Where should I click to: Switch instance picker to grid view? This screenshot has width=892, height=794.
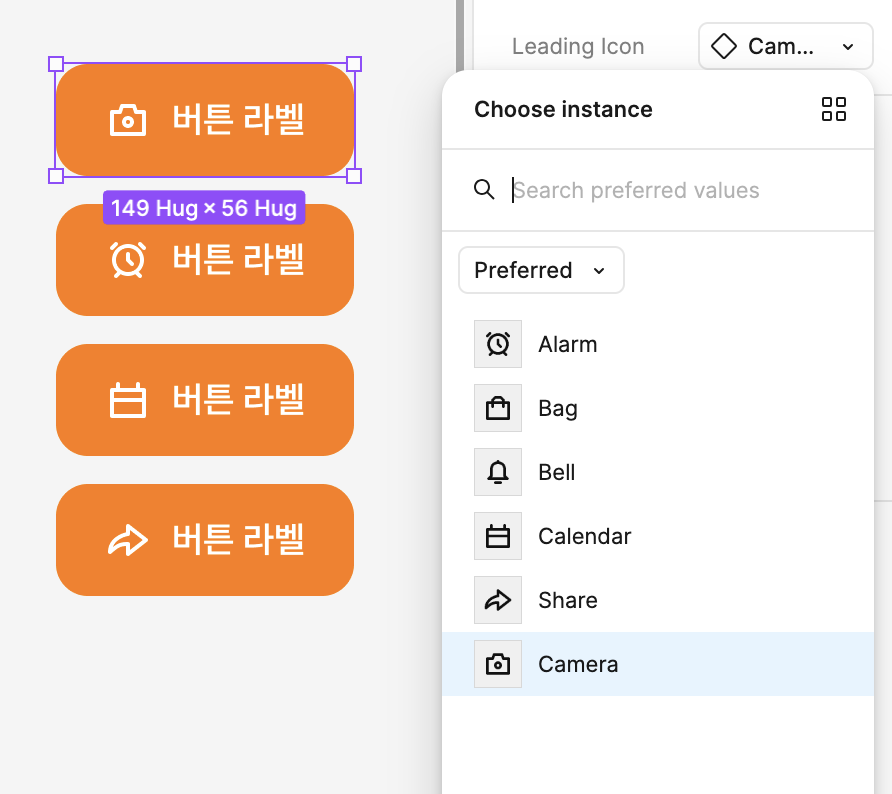(833, 109)
